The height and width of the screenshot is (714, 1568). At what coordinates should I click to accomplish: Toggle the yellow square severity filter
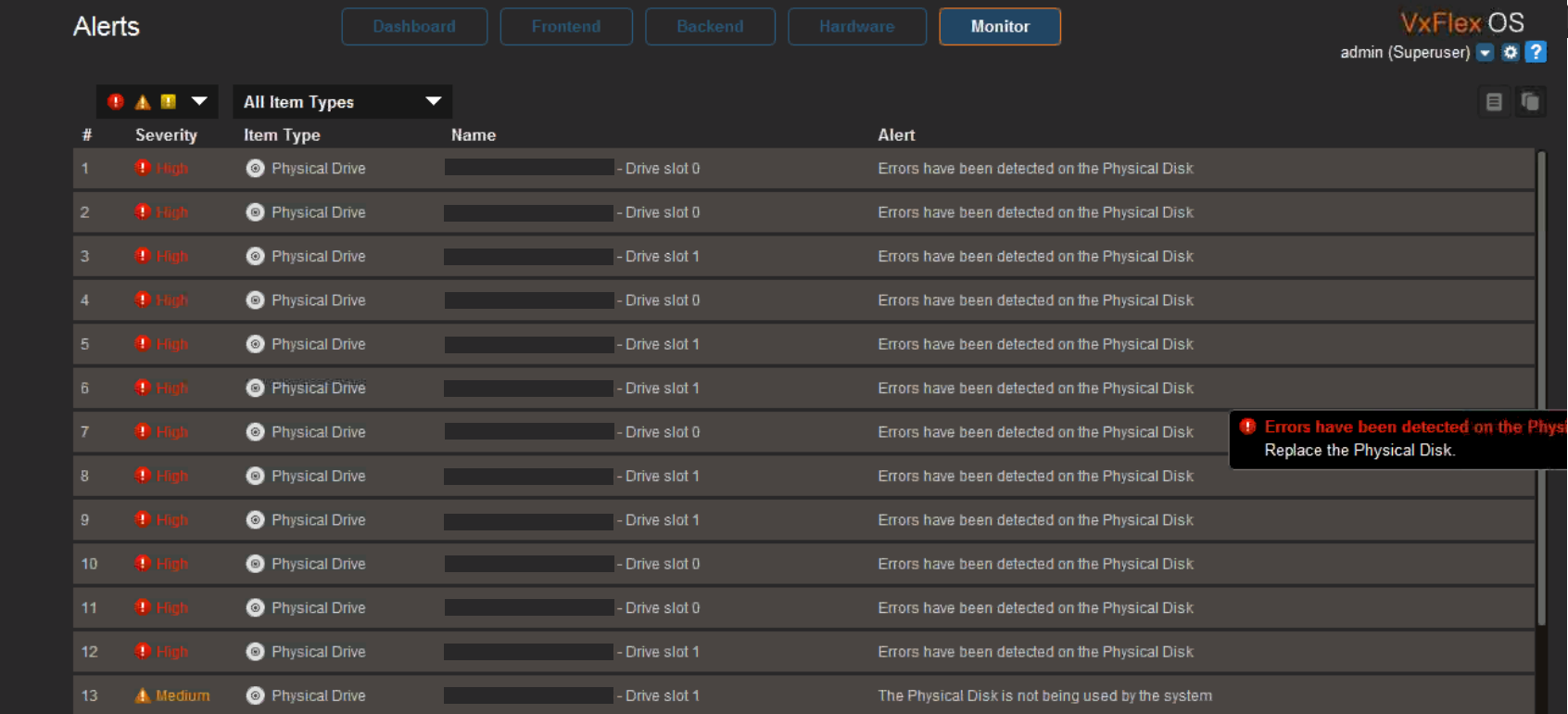click(x=169, y=102)
